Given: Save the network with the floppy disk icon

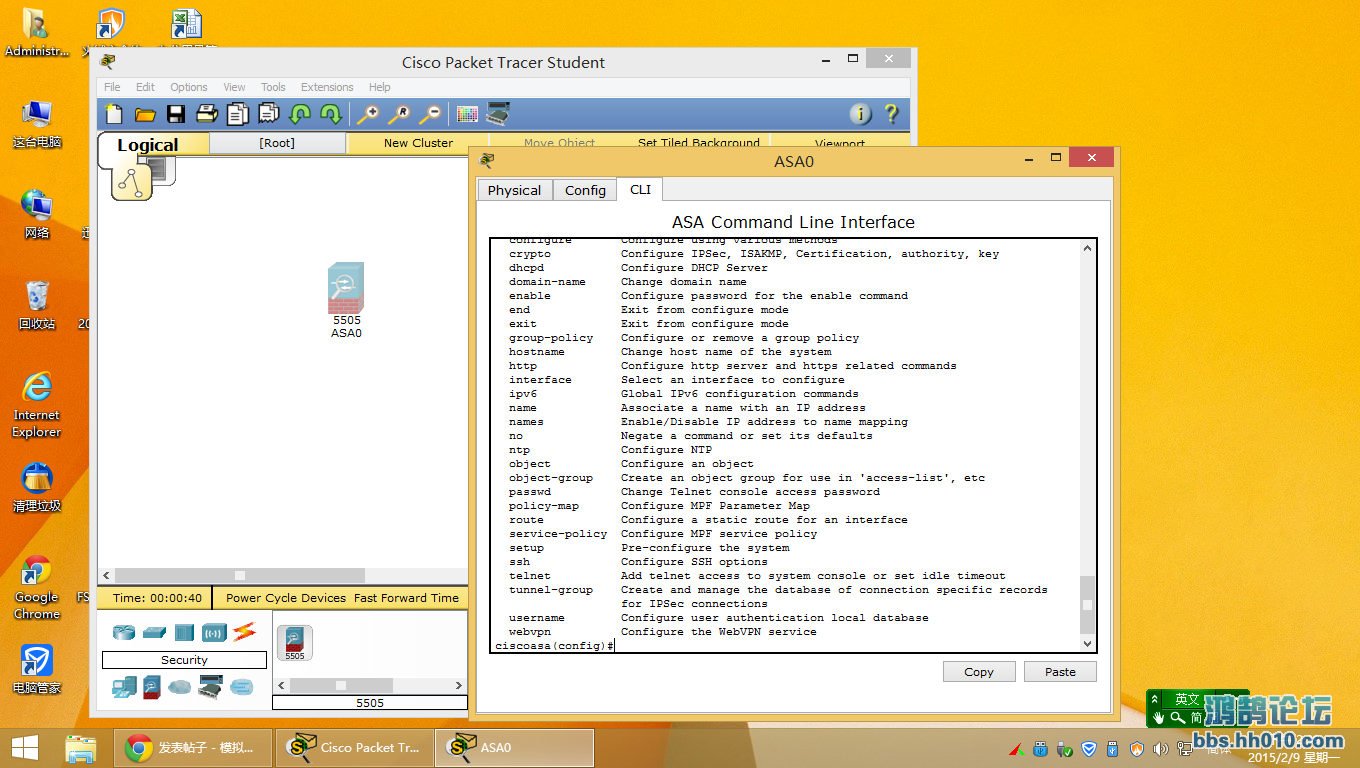Looking at the screenshot, I should click(176, 114).
